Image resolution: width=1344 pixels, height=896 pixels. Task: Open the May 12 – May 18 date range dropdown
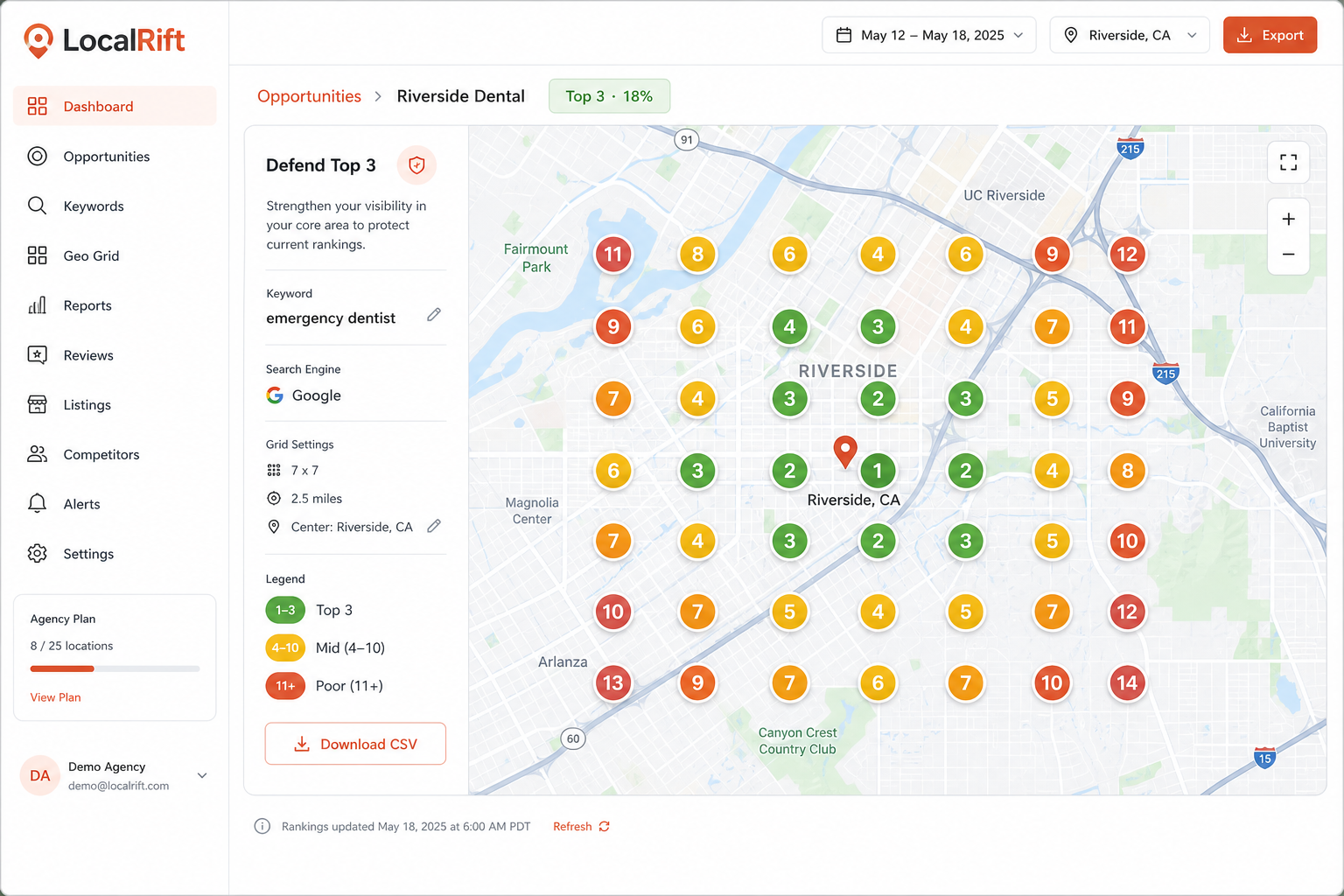click(x=929, y=35)
